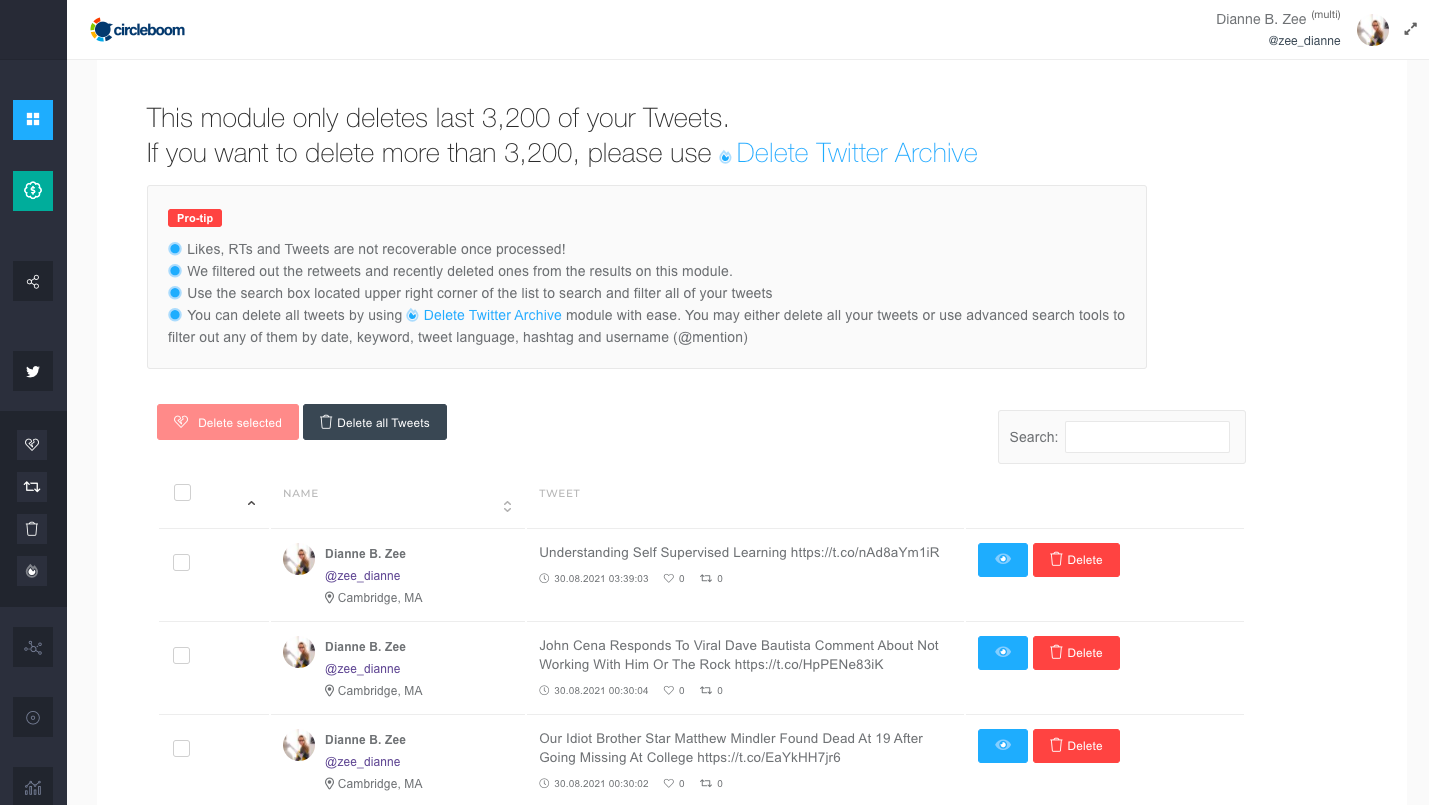This screenshot has width=1429, height=805.
Task: Open the share network sidebar icon
Action: point(33,282)
